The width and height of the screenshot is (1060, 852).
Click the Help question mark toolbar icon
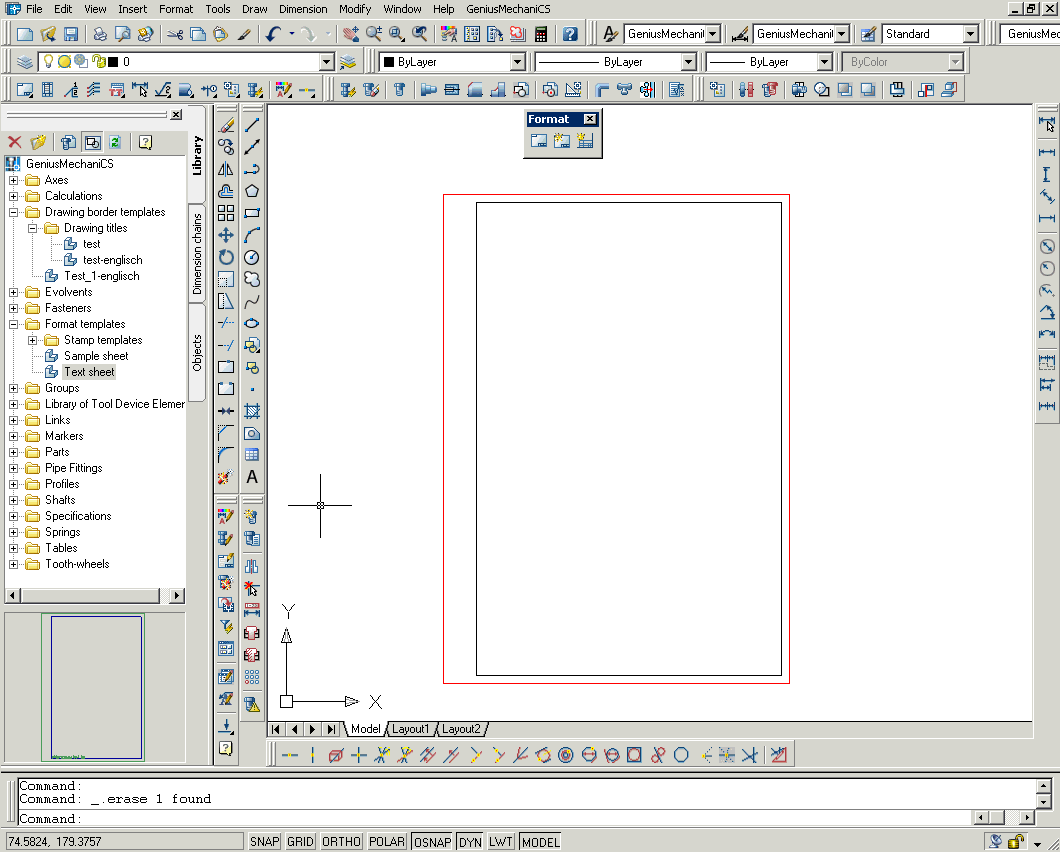(x=570, y=34)
